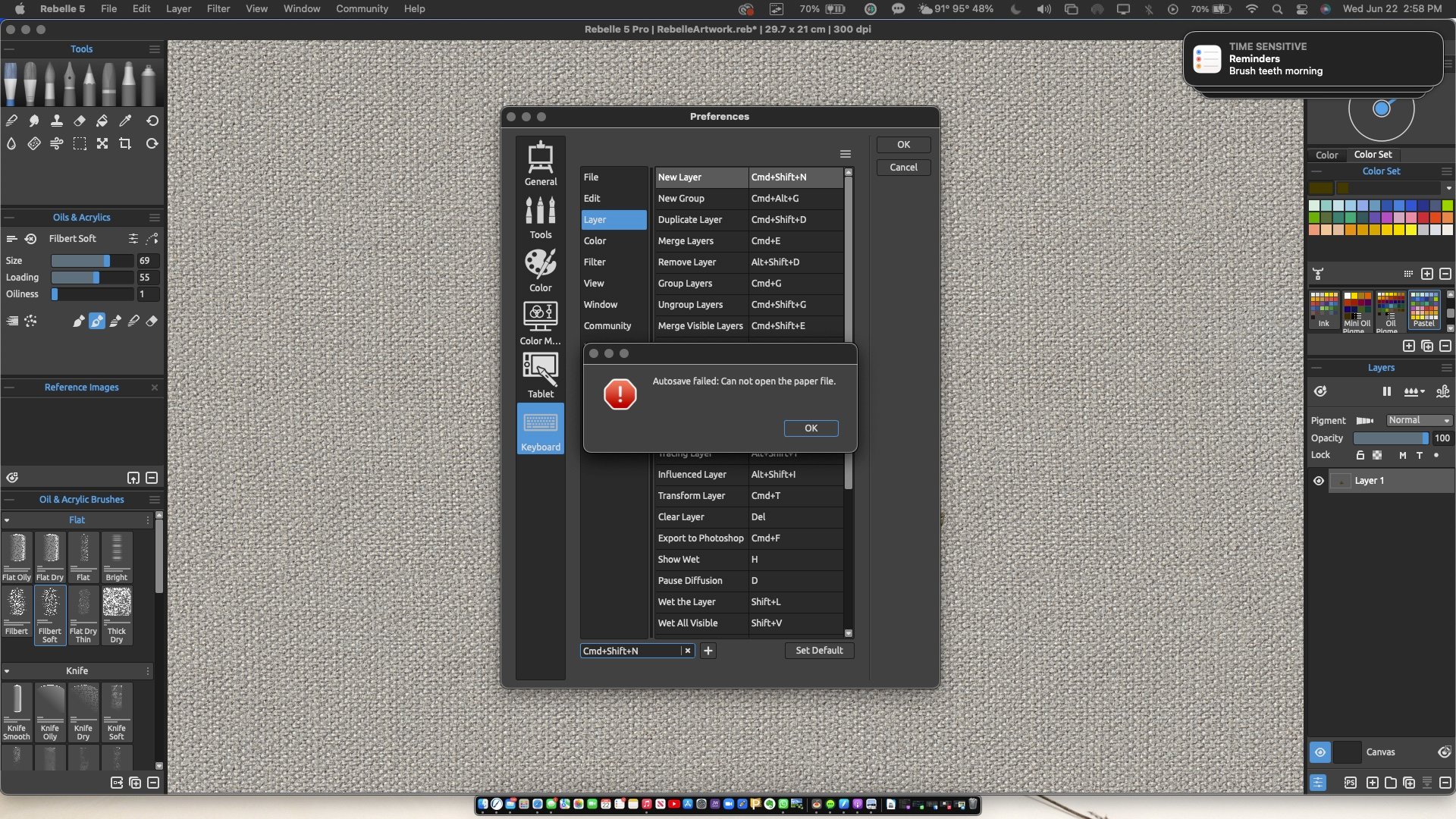Adjust the brush Size slider

coord(92,261)
